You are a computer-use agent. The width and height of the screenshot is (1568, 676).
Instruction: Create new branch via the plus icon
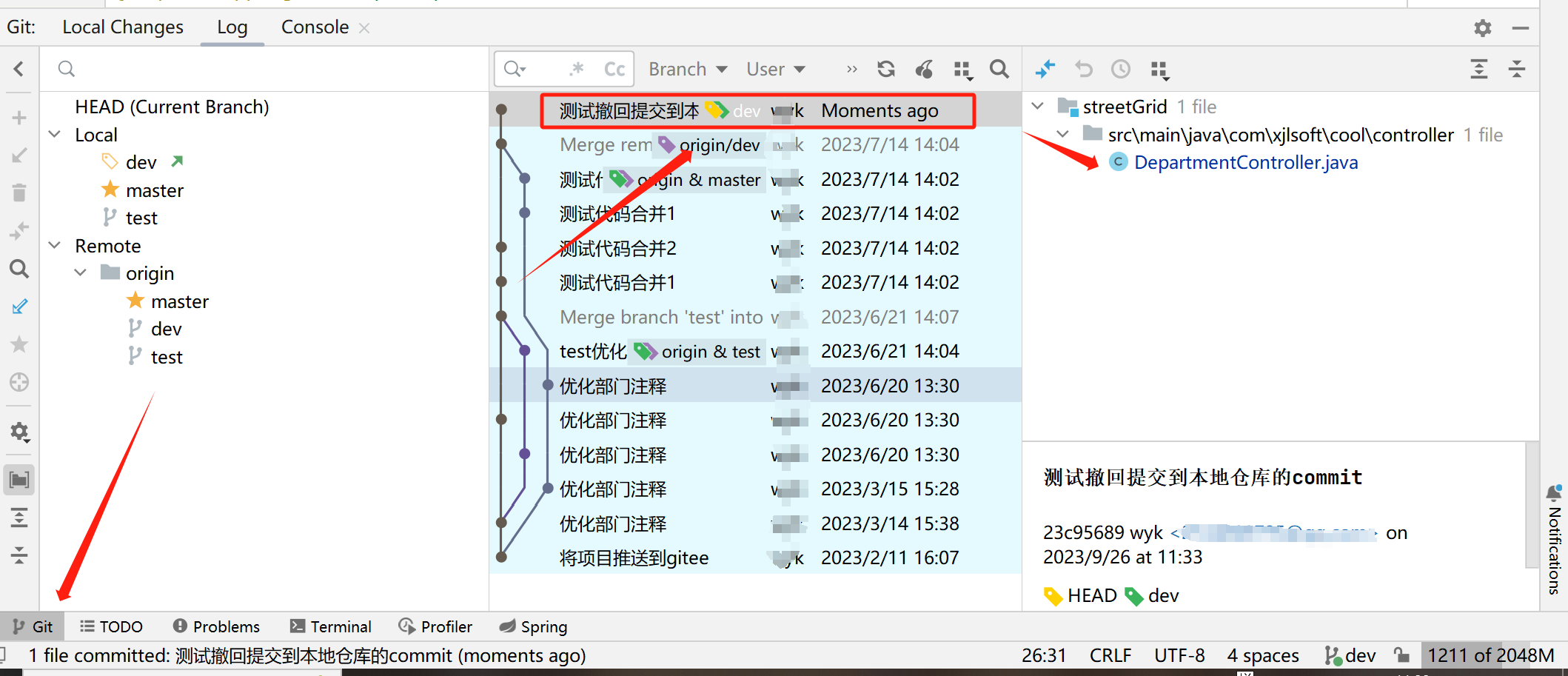click(x=19, y=117)
